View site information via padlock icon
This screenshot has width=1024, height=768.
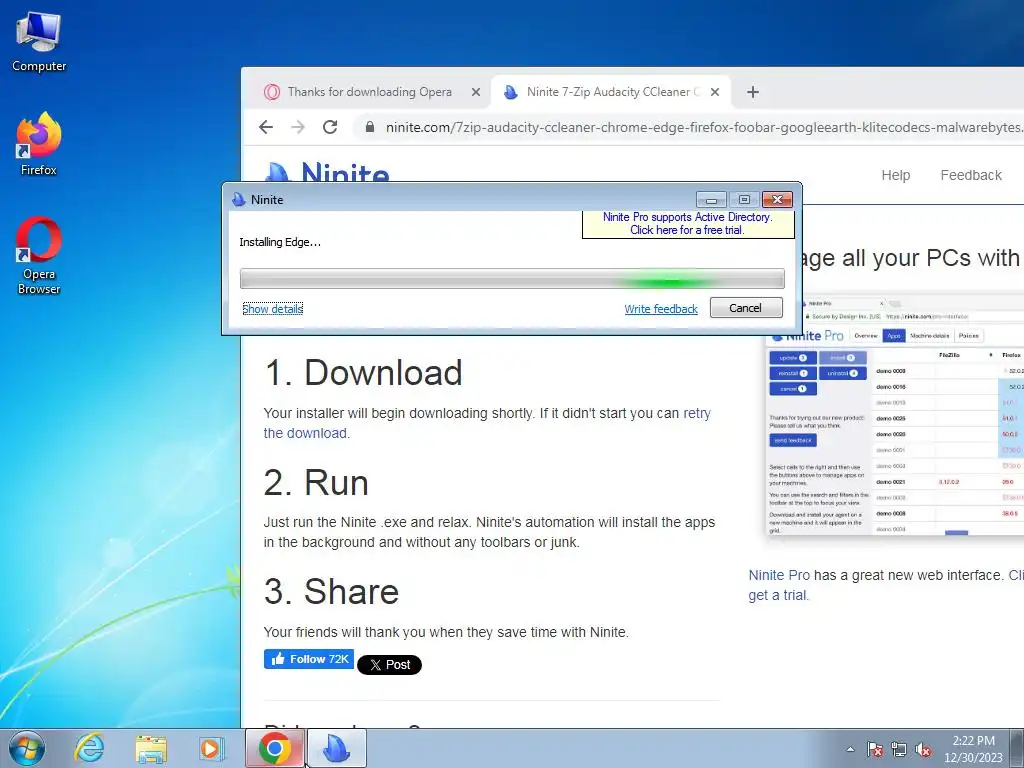[370, 127]
